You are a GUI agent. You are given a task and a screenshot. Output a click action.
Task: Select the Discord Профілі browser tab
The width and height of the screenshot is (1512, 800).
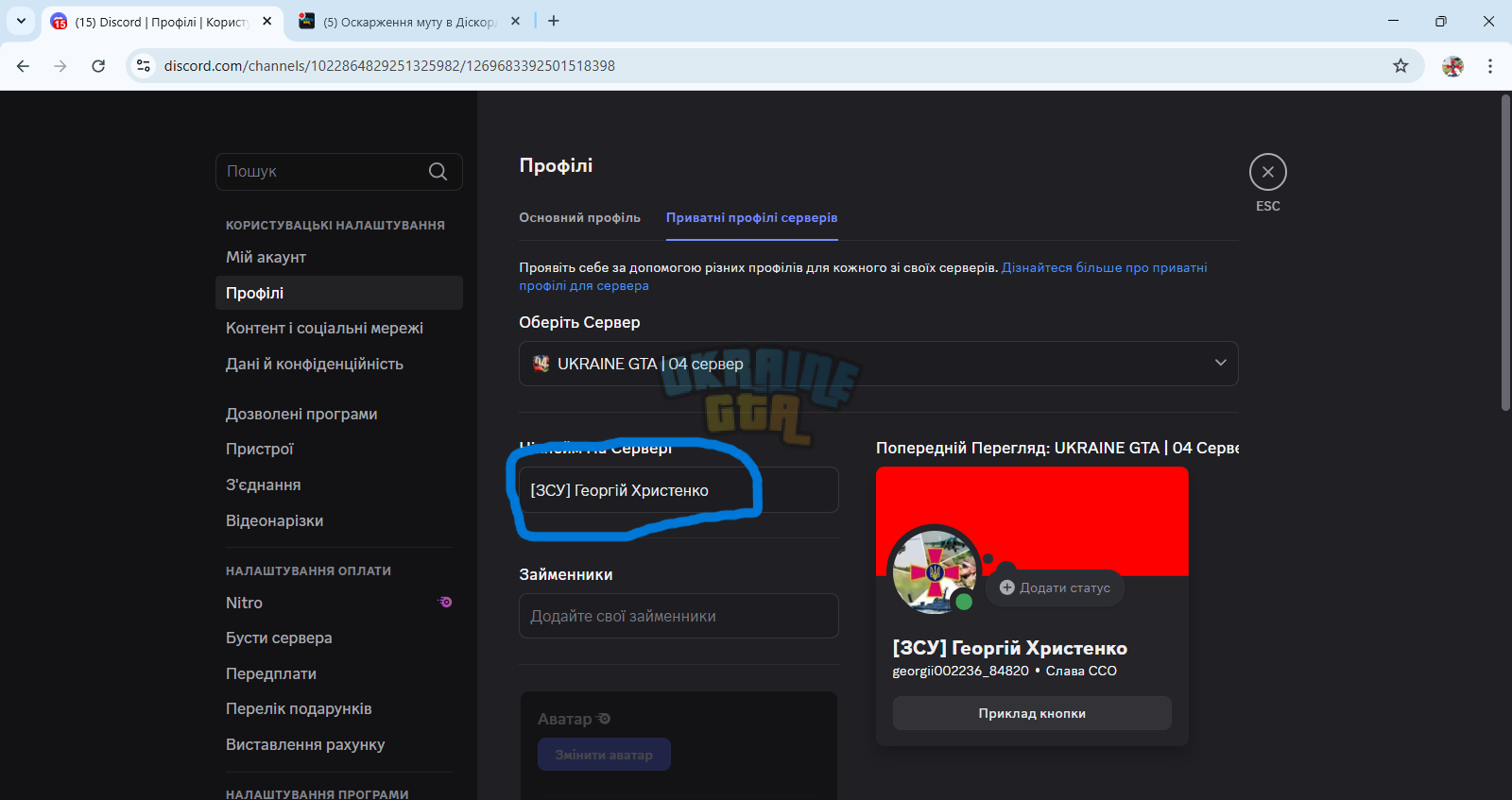tap(161, 22)
